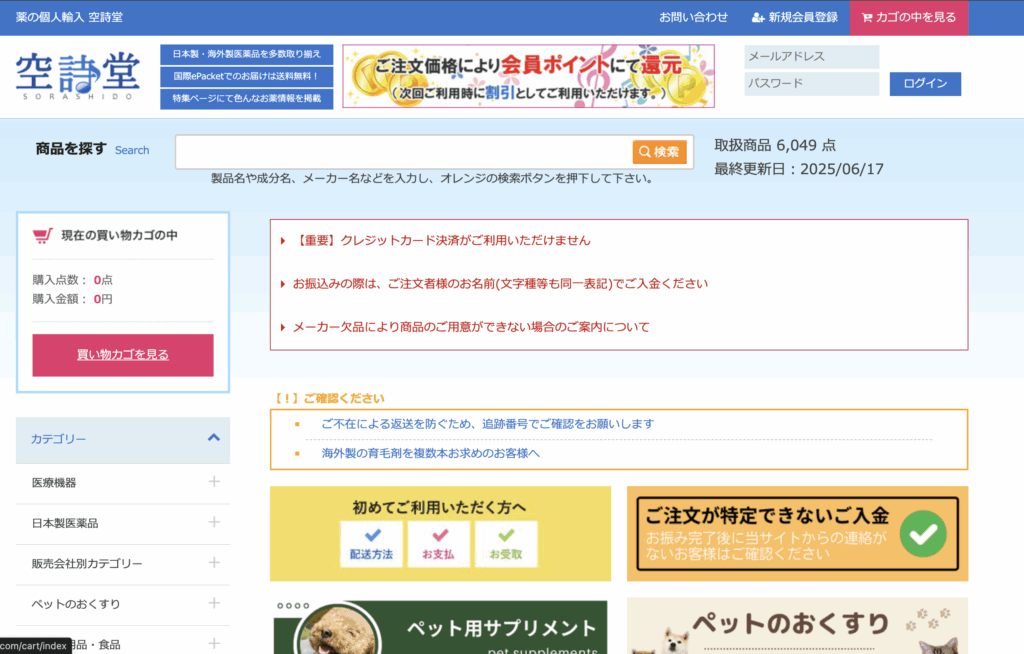Open ペットのおくすり banner
The image size is (1024, 654).
(x=797, y=626)
